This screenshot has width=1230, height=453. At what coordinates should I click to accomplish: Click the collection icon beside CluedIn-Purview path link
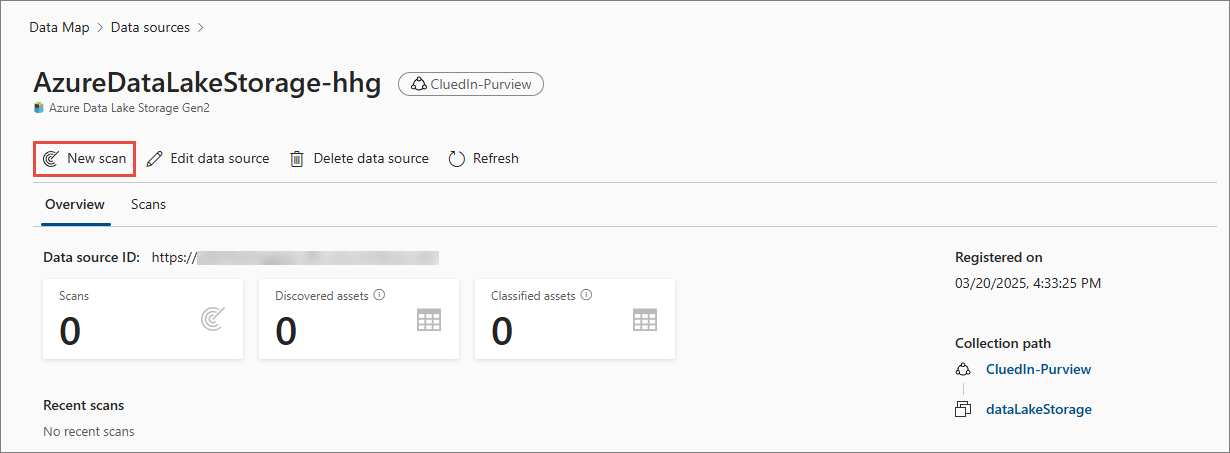pos(963,369)
